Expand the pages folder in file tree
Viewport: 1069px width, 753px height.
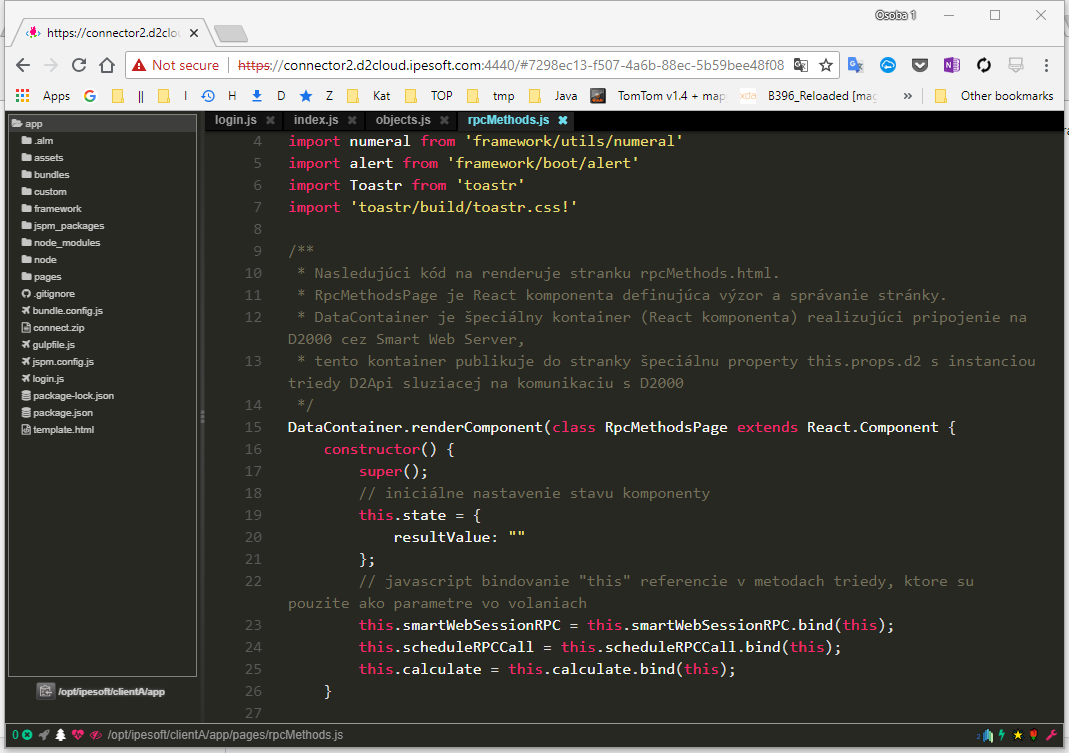coord(47,276)
